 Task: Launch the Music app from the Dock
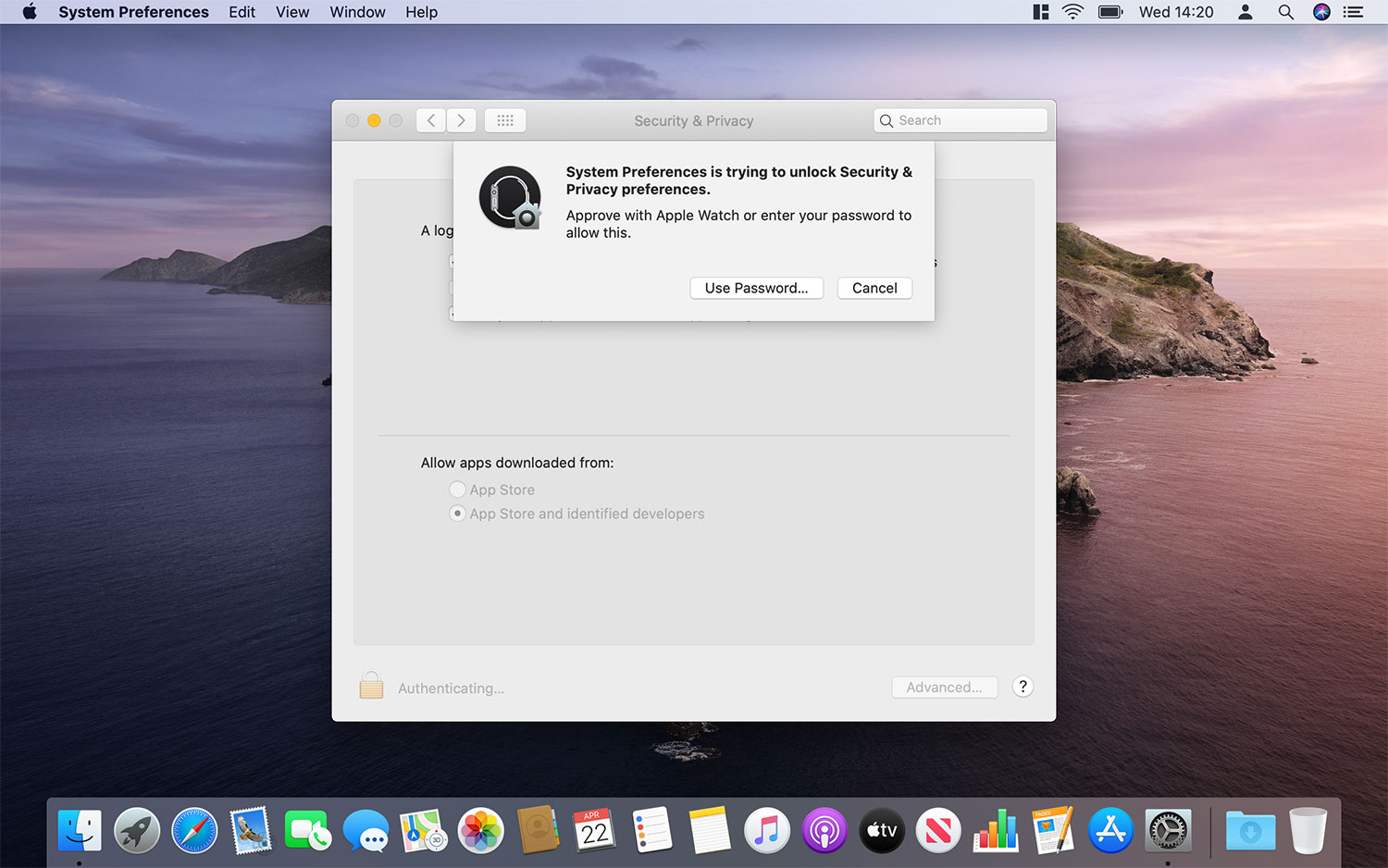click(766, 830)
